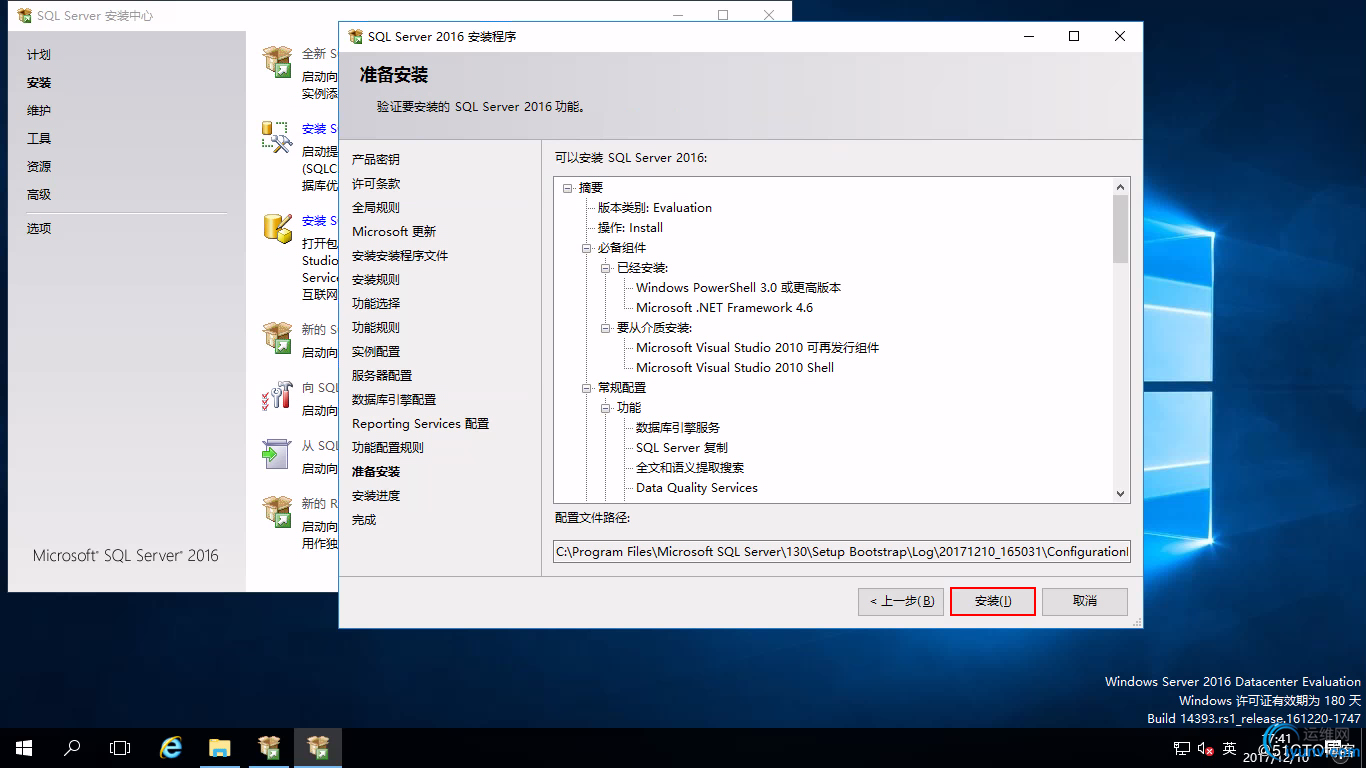Select 安装 in the Installation Center sidebar
Viewport: 1366px width, 768px height.
39,83
